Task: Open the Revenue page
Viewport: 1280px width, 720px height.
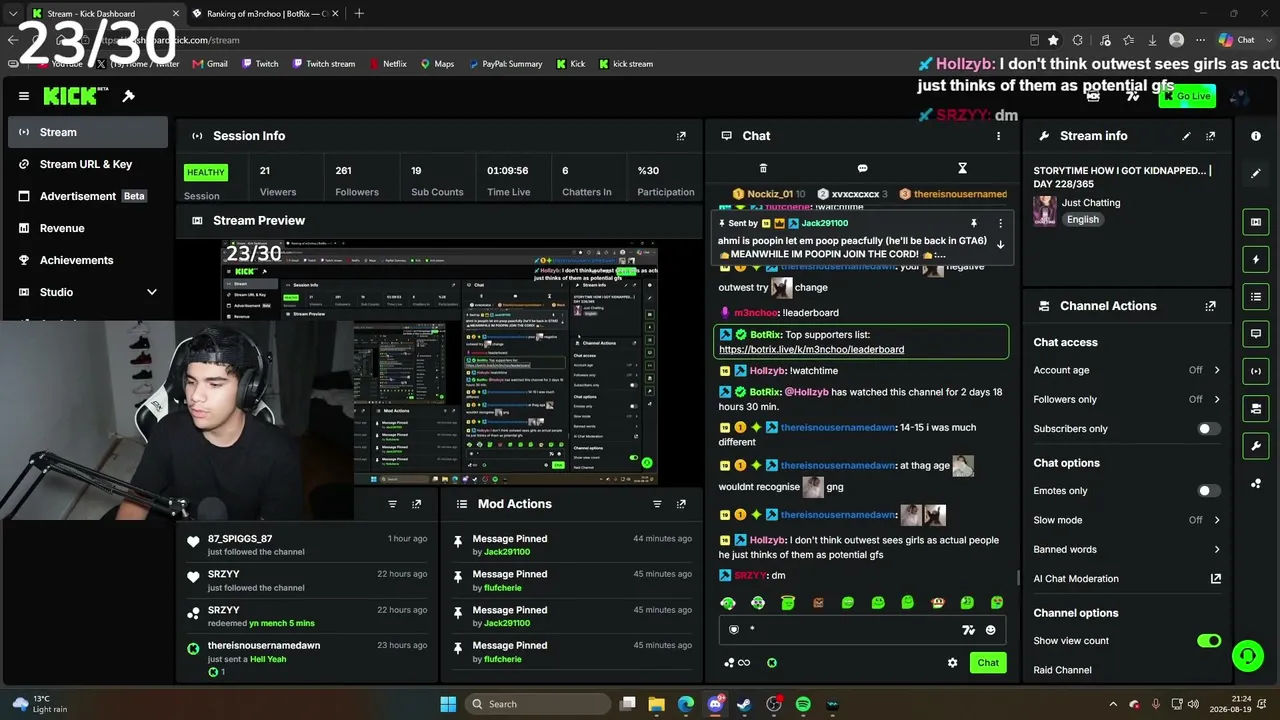Action: coord(88,228)
